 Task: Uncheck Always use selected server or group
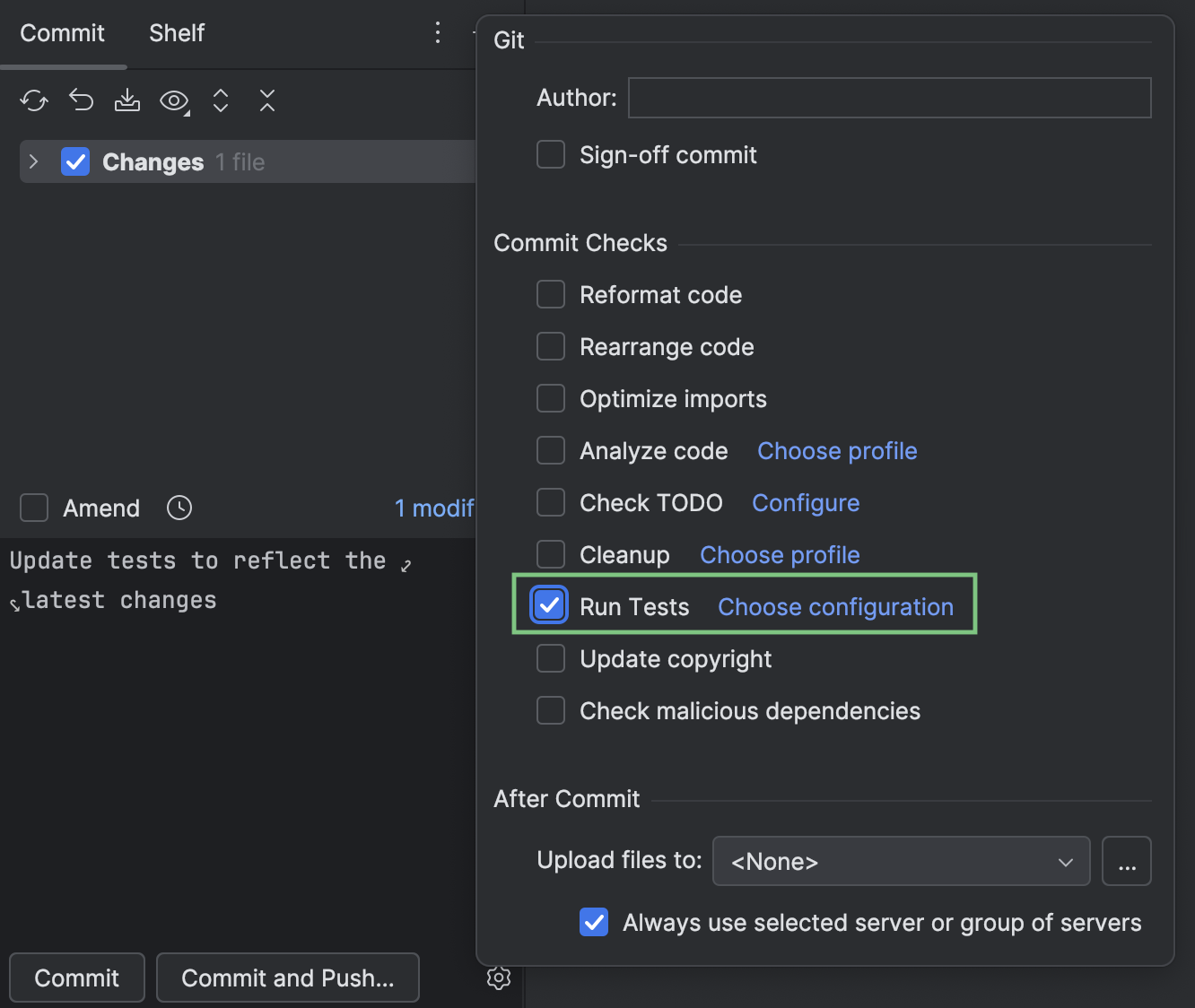[593, 922]
